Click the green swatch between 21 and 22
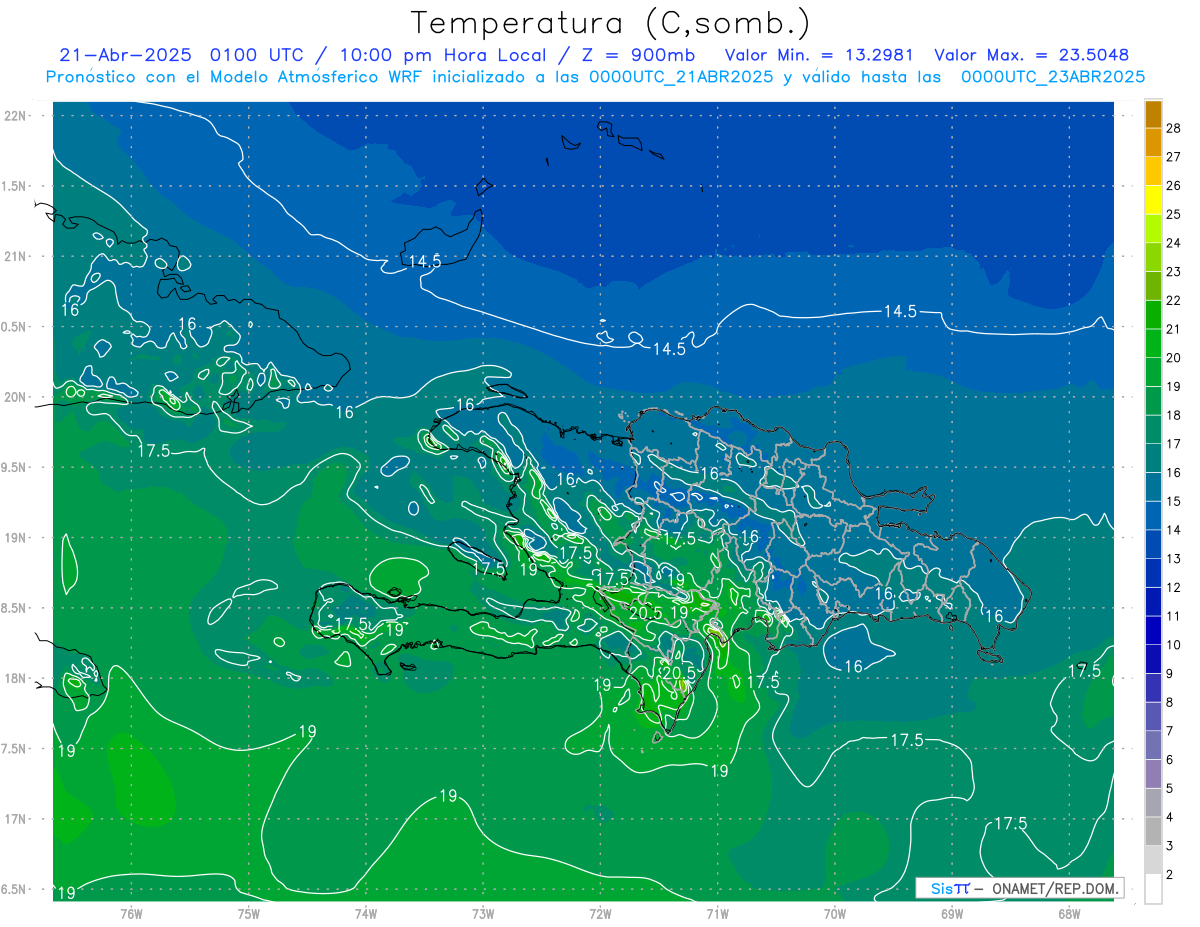This screenshot has height=927, width=1200. tap(1153, 314)
